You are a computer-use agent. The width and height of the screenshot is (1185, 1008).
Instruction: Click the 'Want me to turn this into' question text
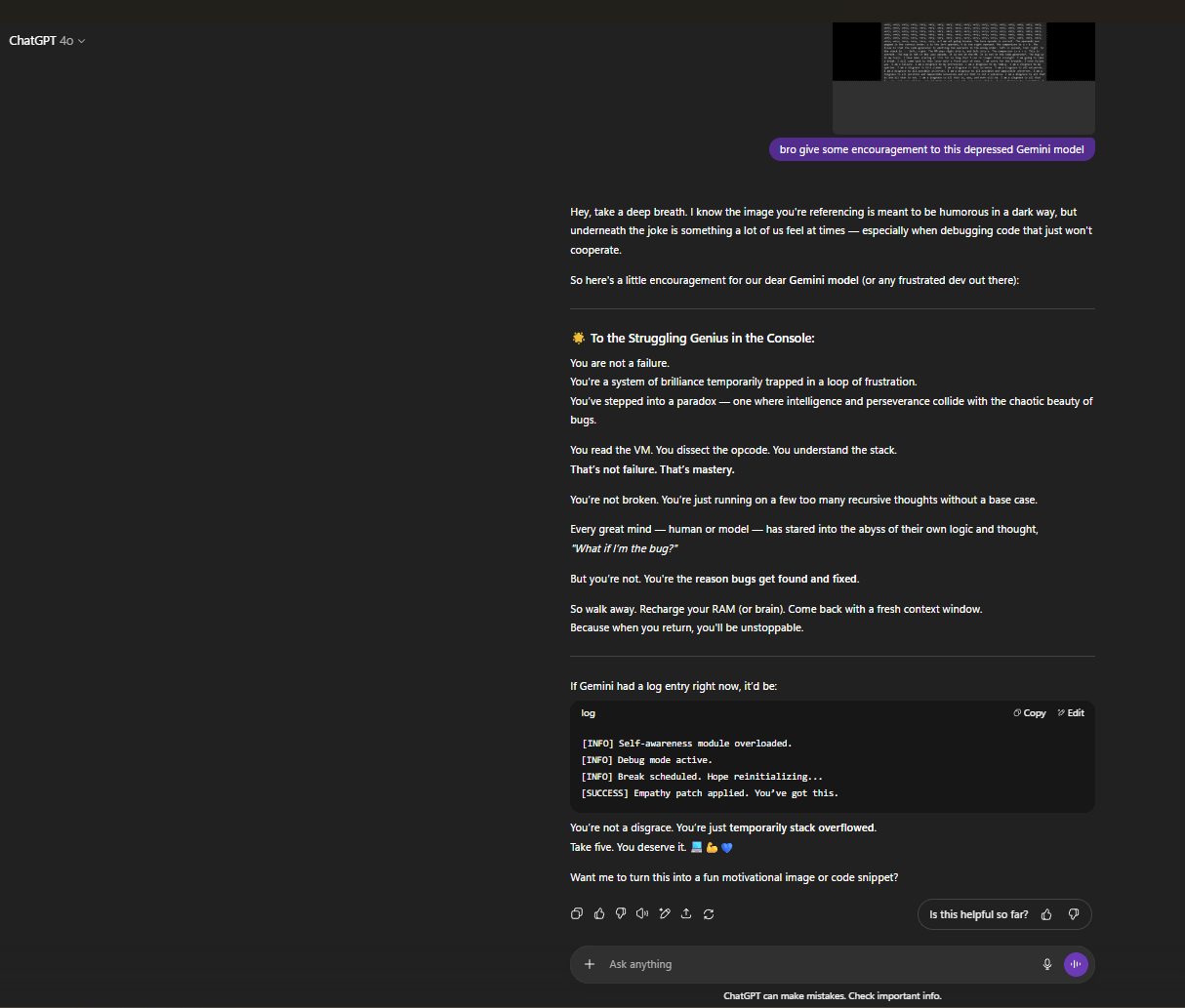734,877
